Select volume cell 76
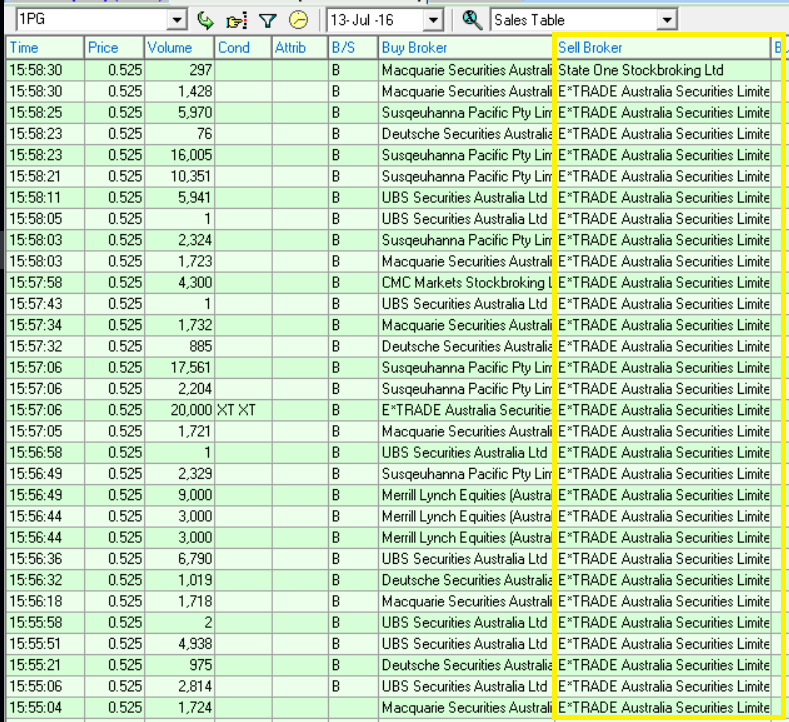This screenshot has height=722, width=789. coord(179,134)
